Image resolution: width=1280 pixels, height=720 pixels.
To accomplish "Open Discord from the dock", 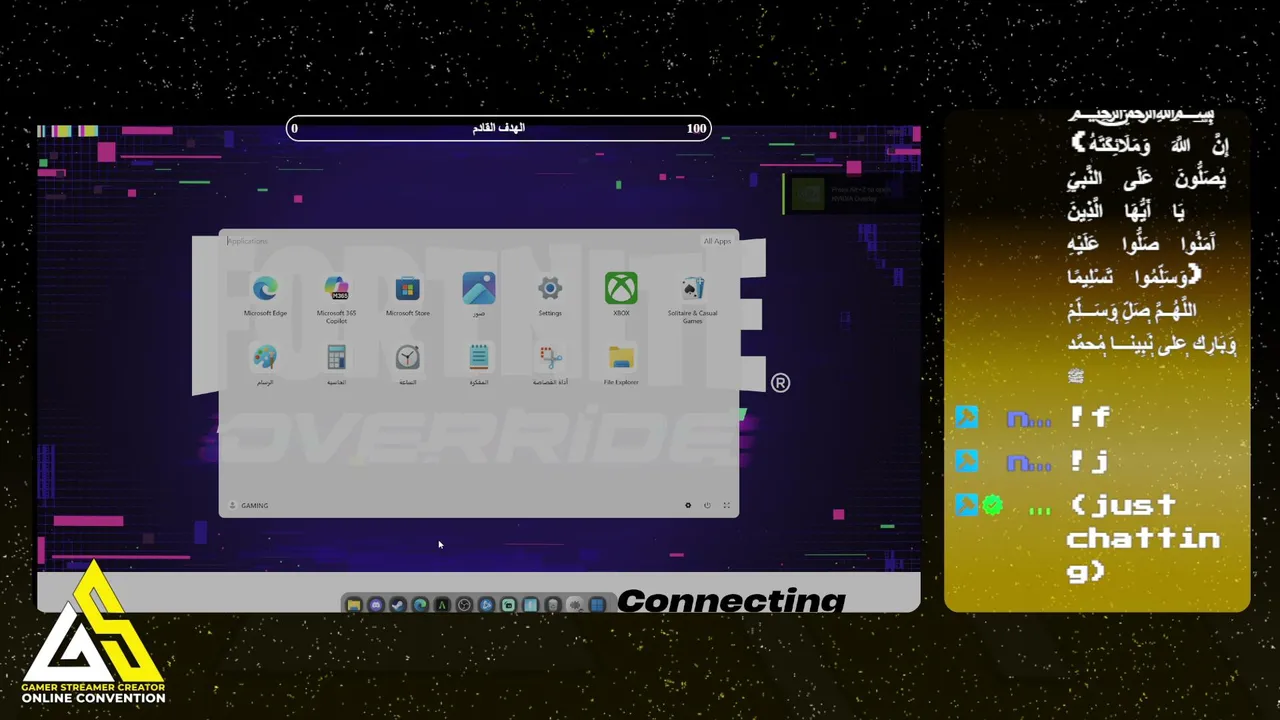I will tap(376, 605).
